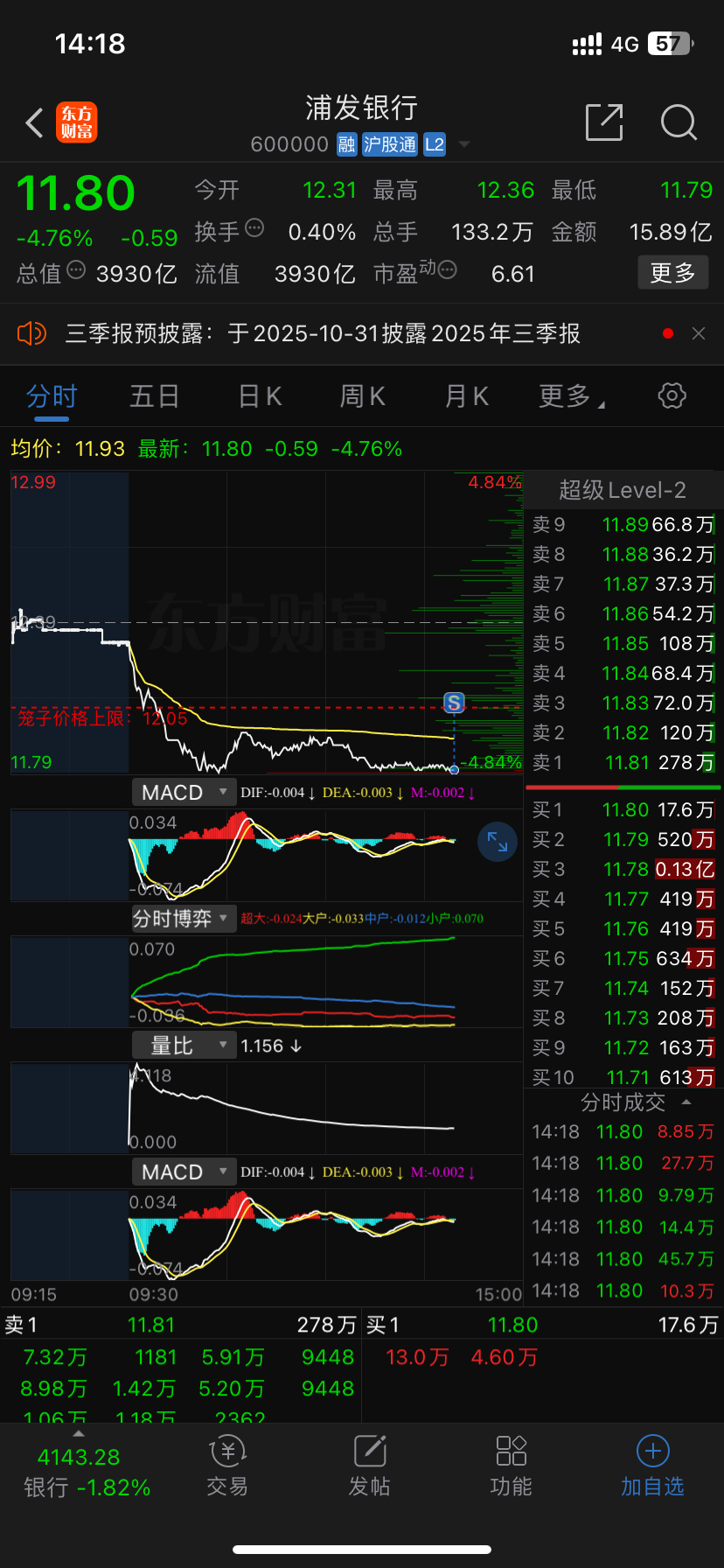
Task: Tap the announcement speaker icon
Action: click(x=31, y=333)
